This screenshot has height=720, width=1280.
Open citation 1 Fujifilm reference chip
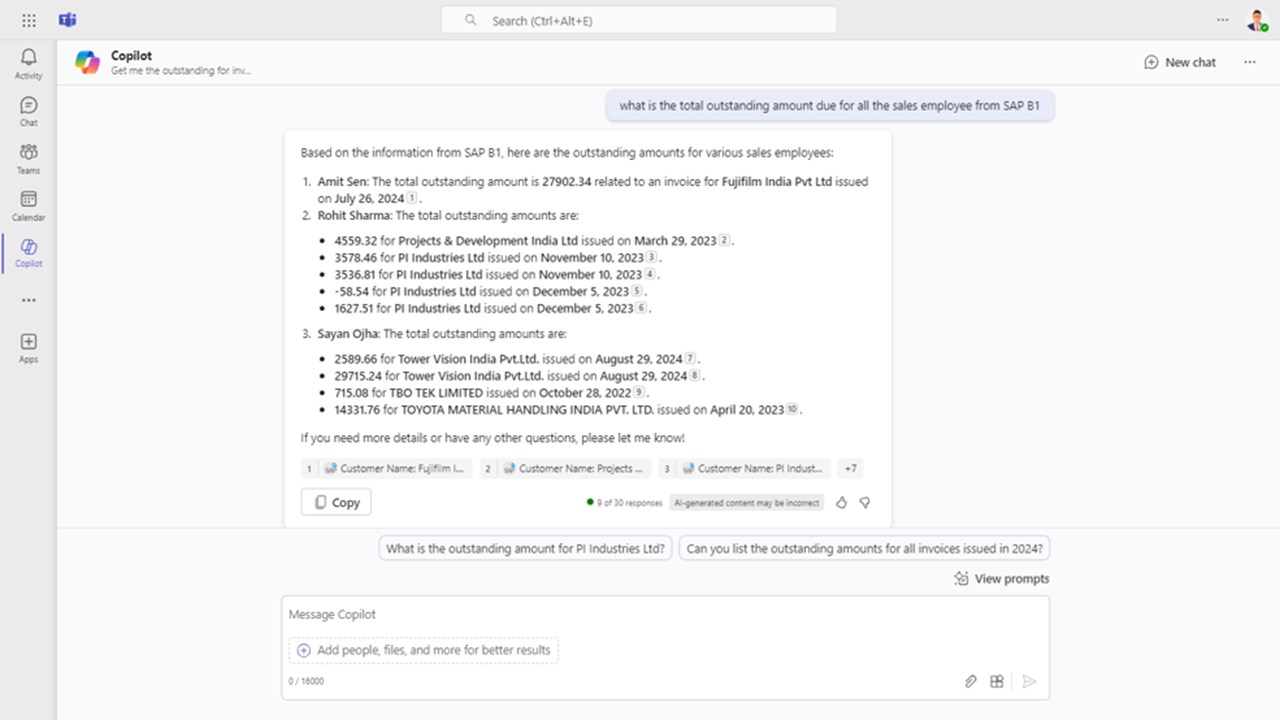386,468
